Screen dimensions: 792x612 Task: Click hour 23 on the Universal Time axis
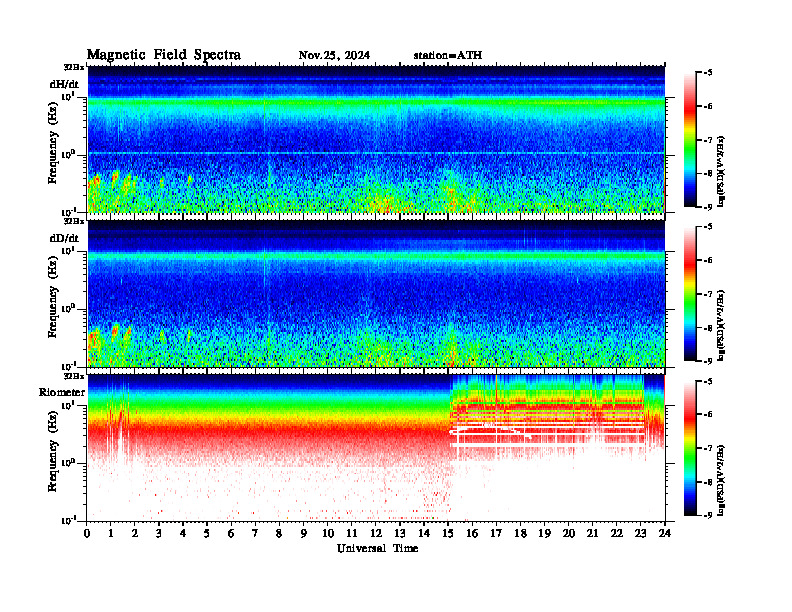pyautogui.click(x=640, y=534)
